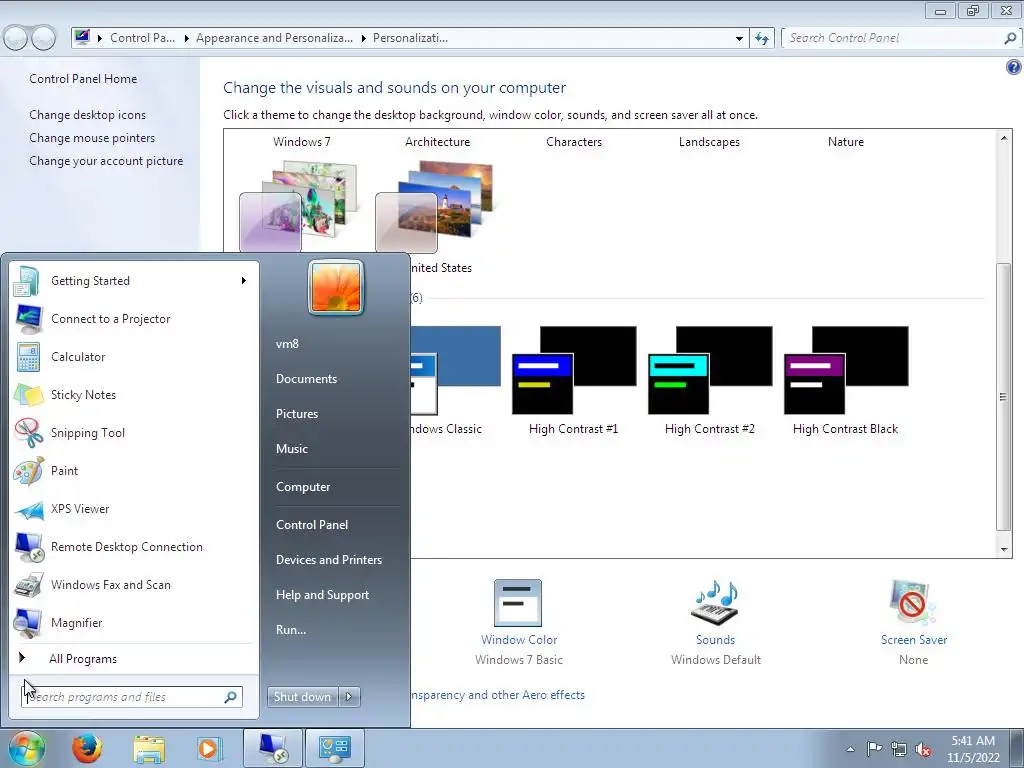Select Control Panel in Start menu
Image resolution: width=1024 pixels, height=768 pixels.
point(312,524)
